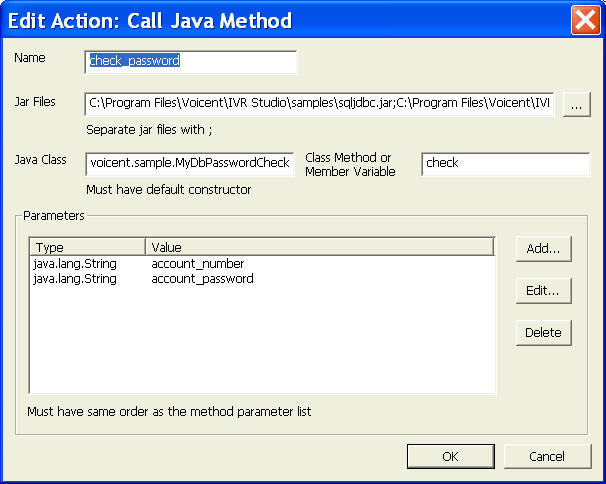The image size is (606, 484).
Task: Cancel the Edit Action dialog
Action: (x=547, y=456)
